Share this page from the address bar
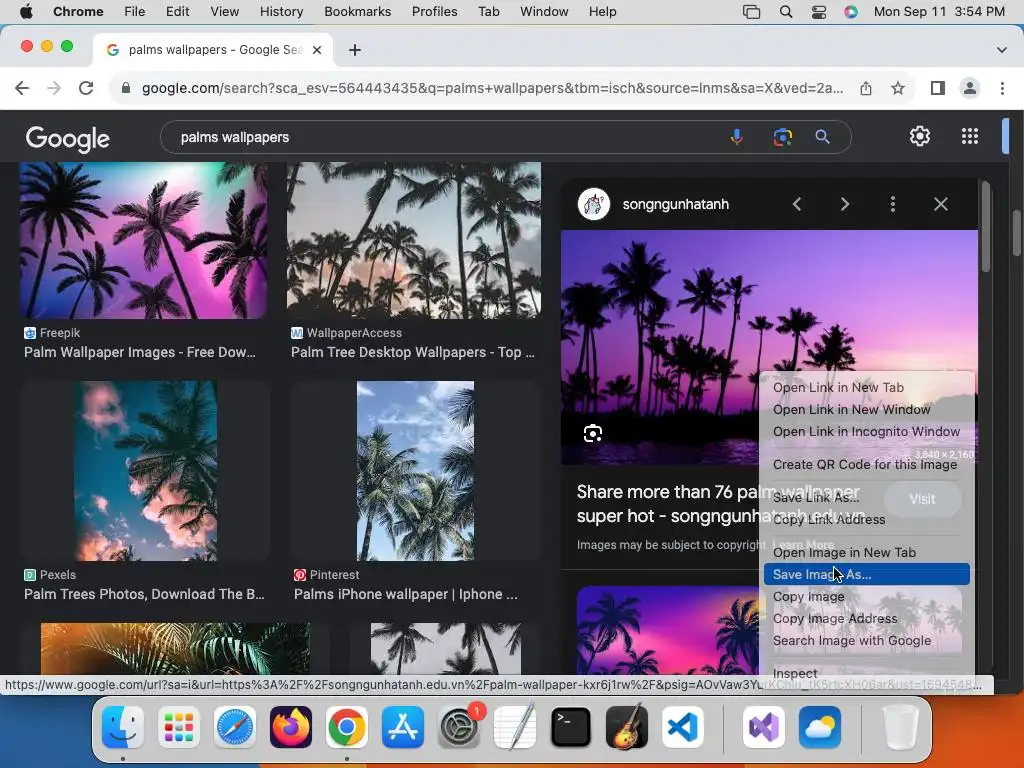The height and width of the screenshot is (768, 1024). (x=866, y=88)
